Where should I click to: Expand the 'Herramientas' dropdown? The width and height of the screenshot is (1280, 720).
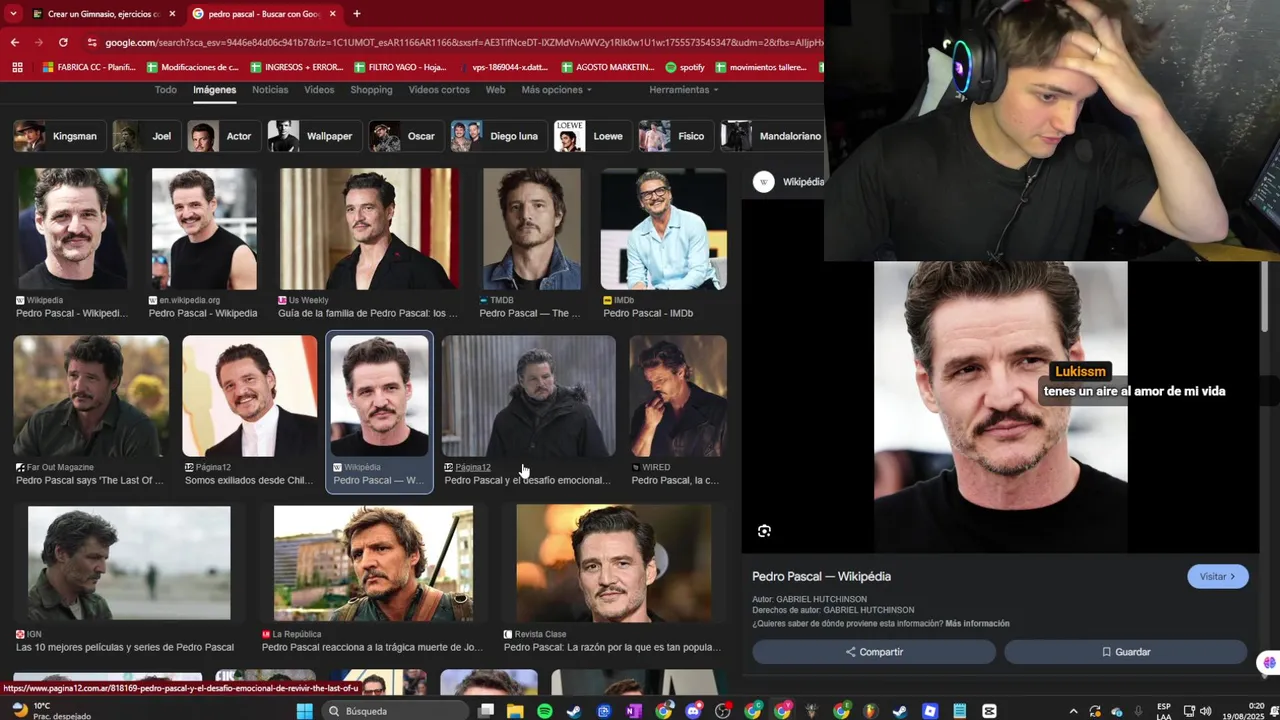click(684, 90)
